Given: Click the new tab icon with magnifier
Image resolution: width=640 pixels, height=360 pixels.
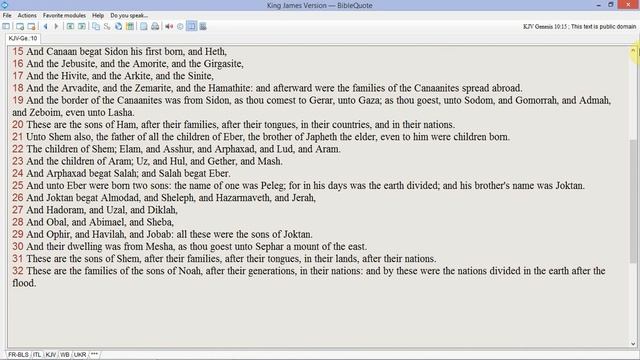Looking at the screenshot, I should (x=19, y=27).
